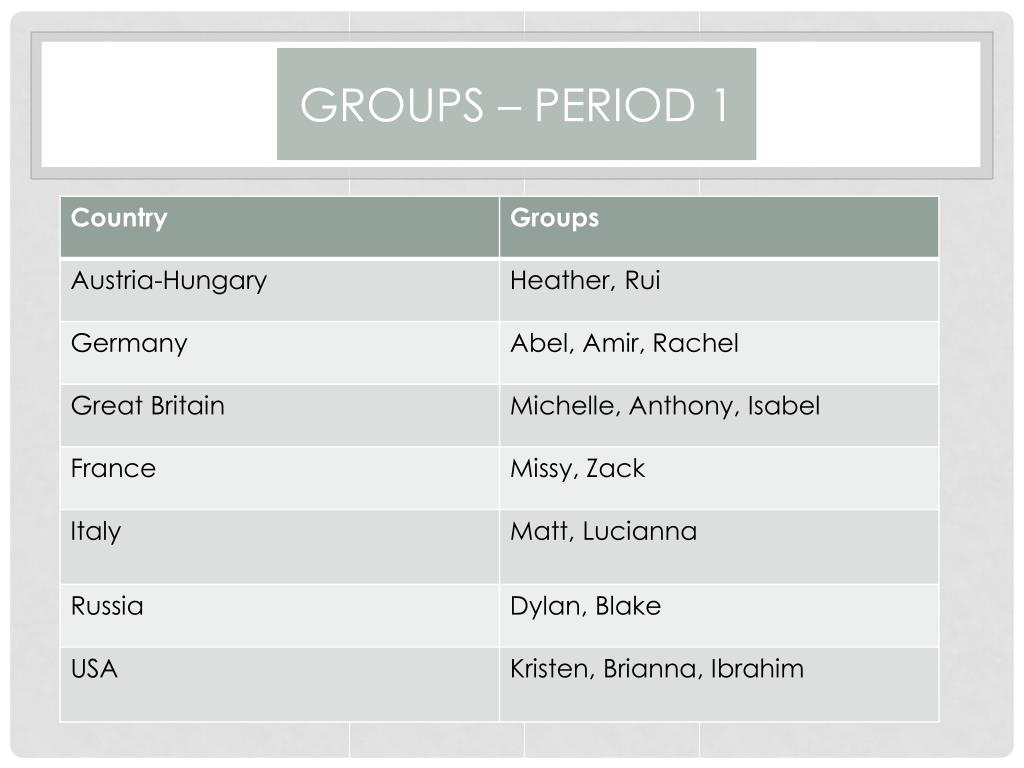Click the Matt, Lucianna cell
This screenshot has height=768, width=1024.
point(719,547)
